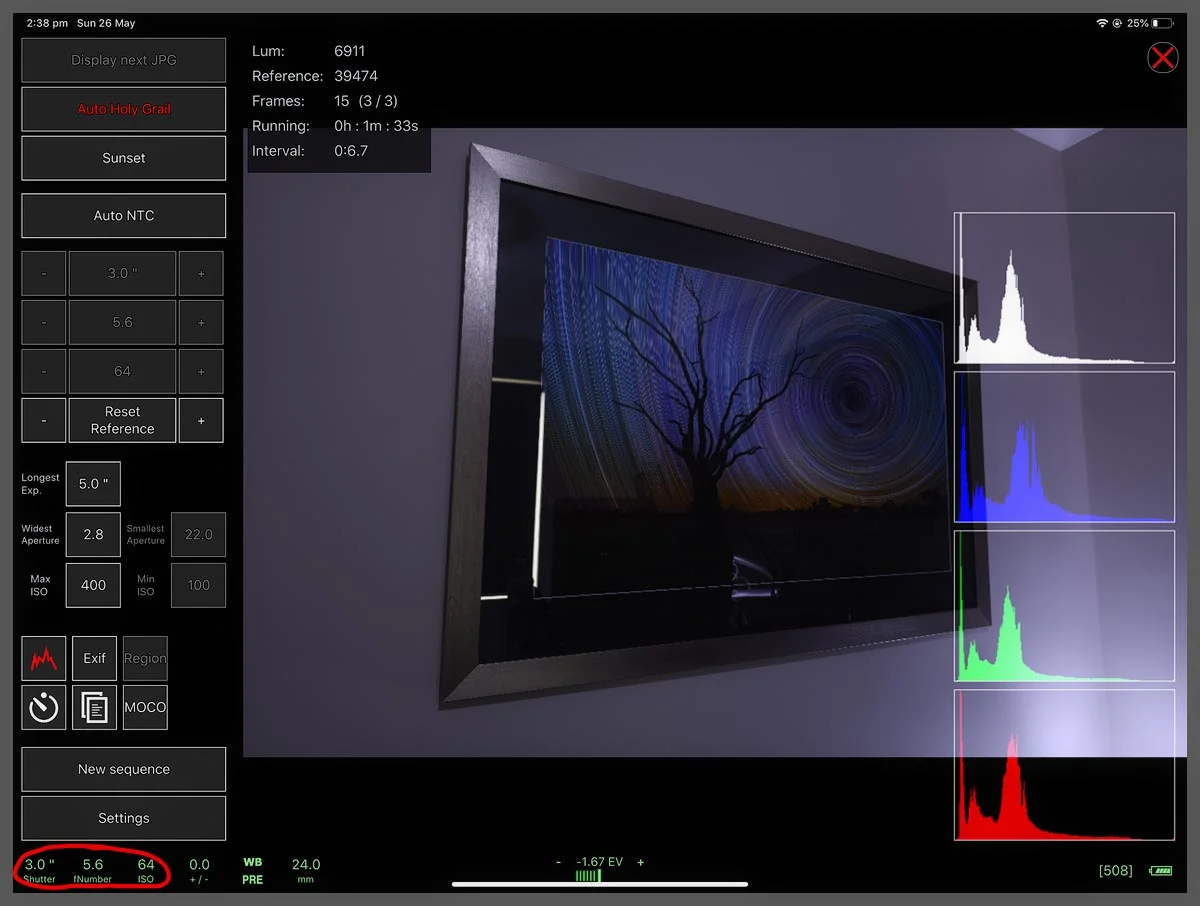The height and width of the screenshot is (906, 1200).
Task: Increase shutter speed with plus button
Action: pyautogui.click(x=201, y=273)
